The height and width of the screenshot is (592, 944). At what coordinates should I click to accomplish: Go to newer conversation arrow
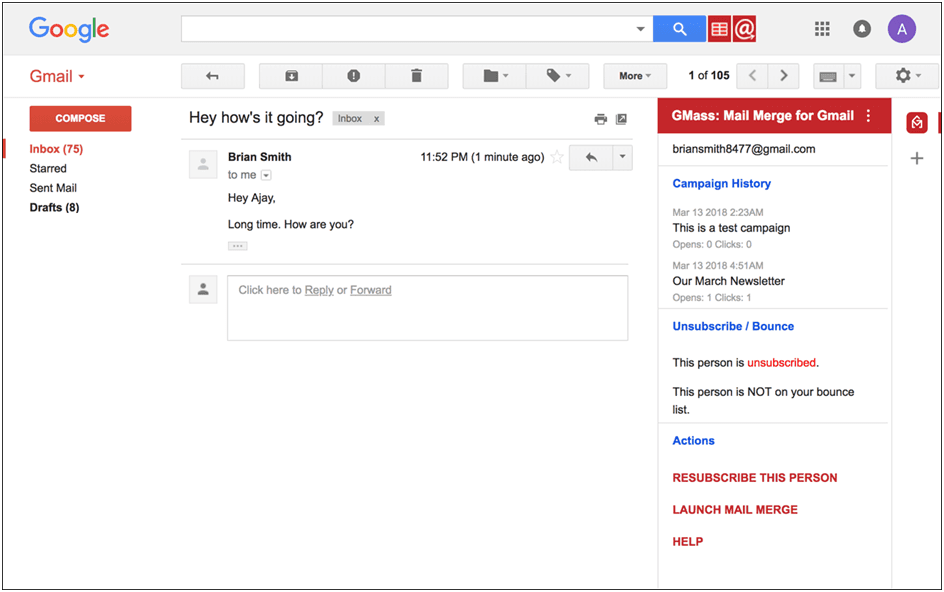coord(752,76)
